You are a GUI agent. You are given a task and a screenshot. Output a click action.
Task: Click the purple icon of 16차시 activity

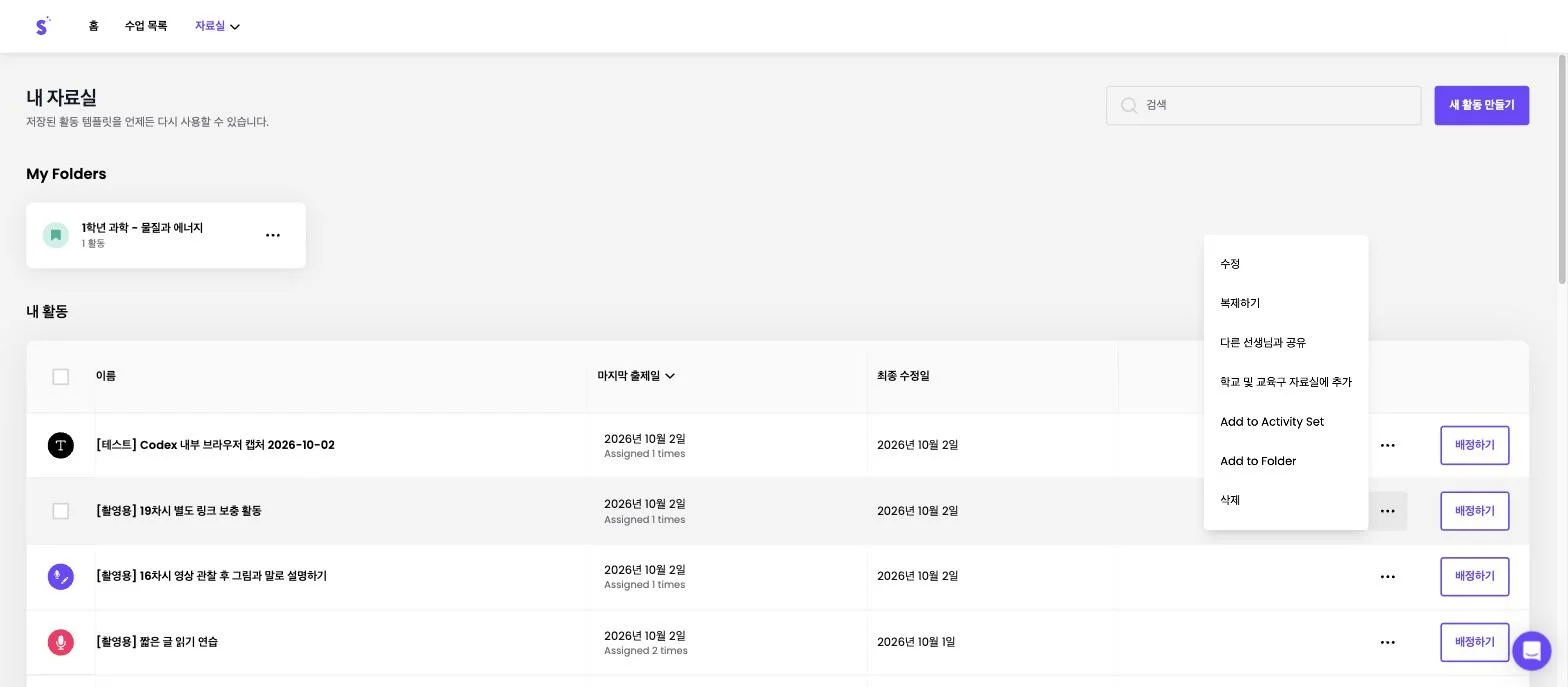point(61,576)
